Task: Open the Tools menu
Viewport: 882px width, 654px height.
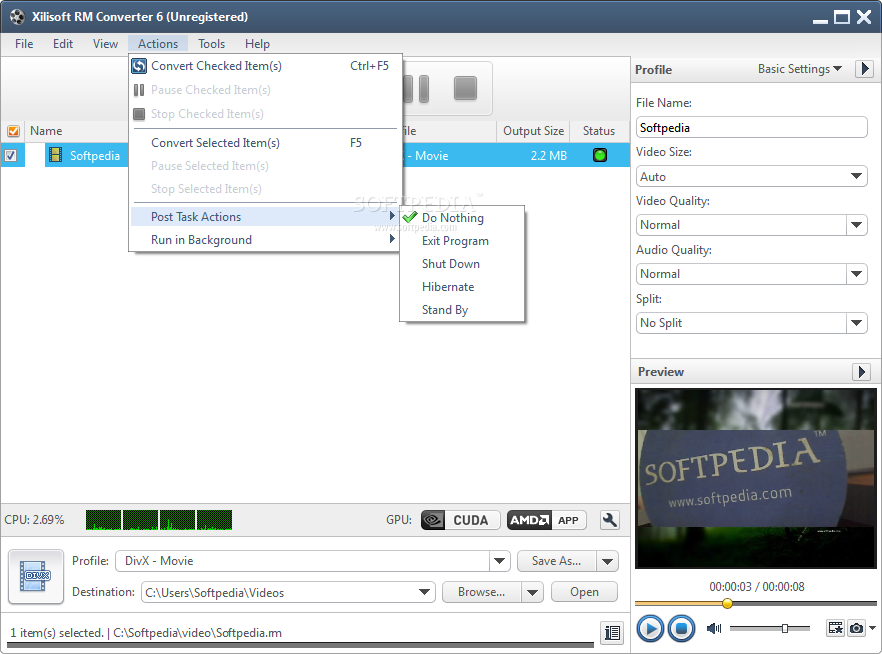Action: coord(212,43)
